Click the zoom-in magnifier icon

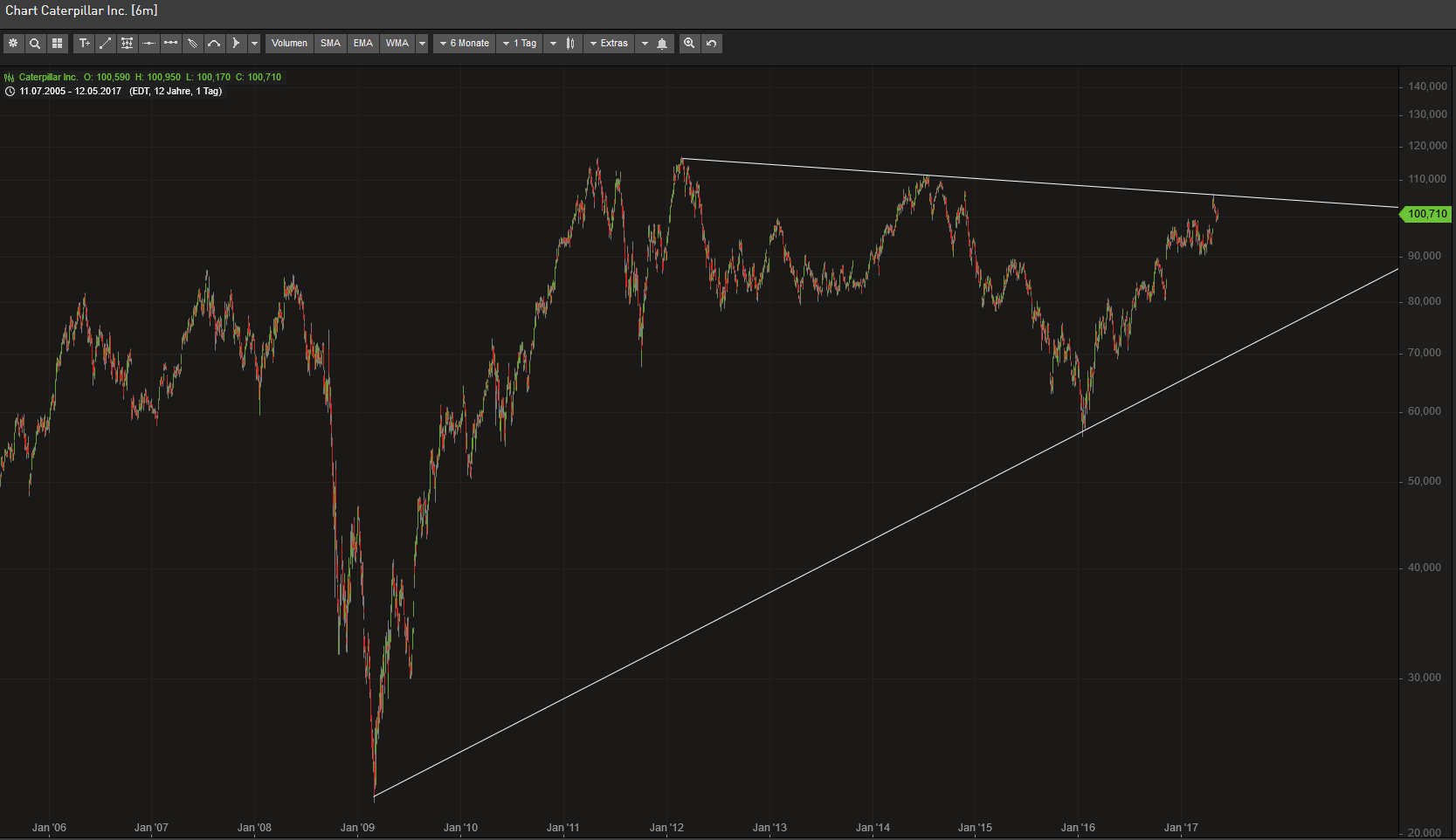pyautogui.click(x=689, y=44)
